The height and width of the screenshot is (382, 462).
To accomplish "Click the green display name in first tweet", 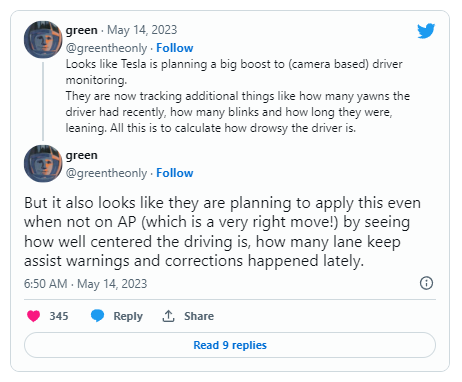I will click(82, 30).
